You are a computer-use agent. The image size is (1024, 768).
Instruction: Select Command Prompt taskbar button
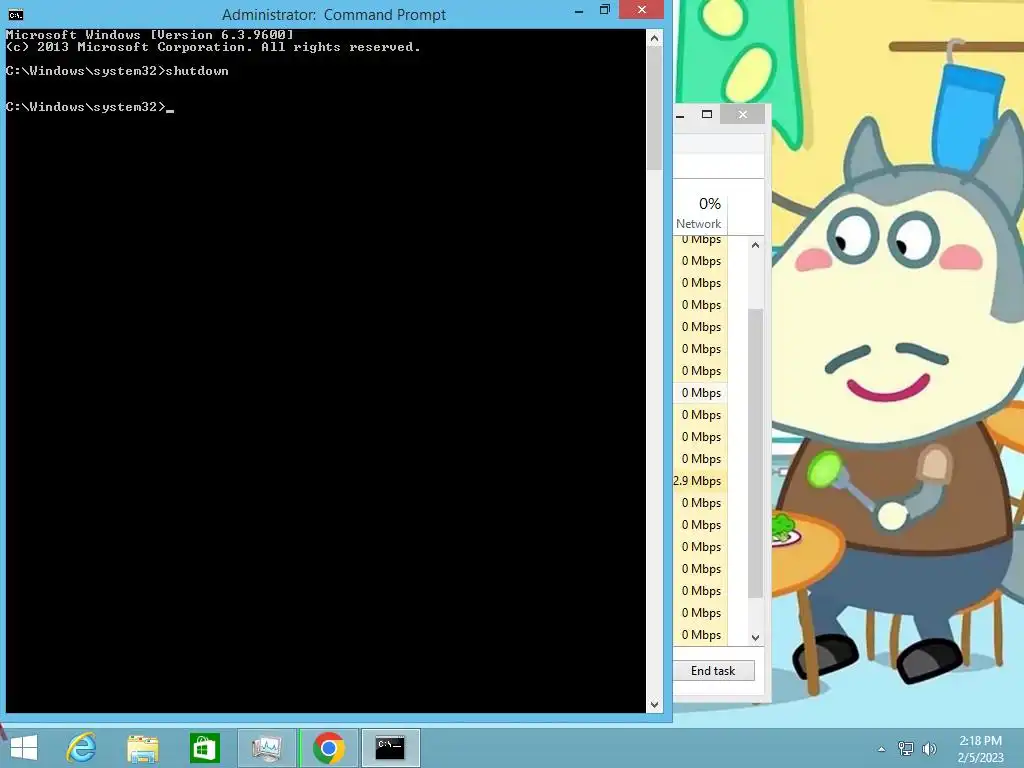click(391, 748)
